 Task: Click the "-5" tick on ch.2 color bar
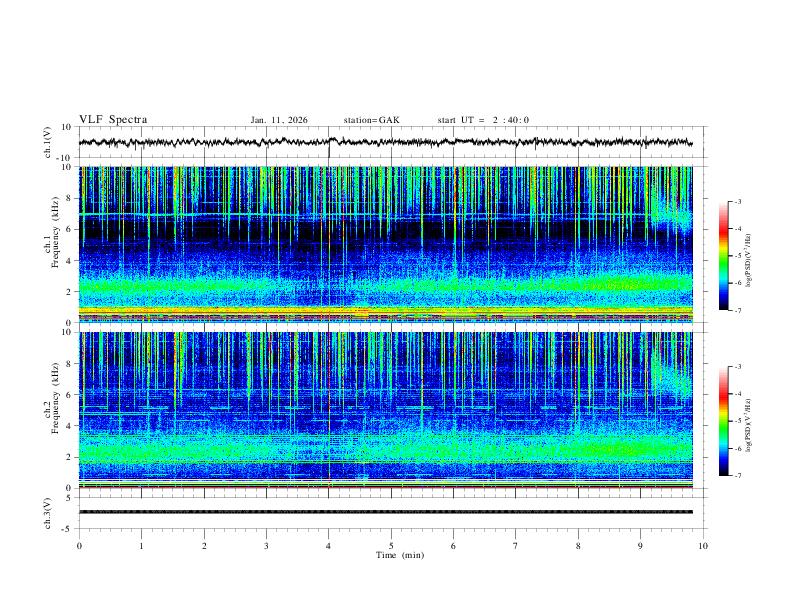737,421
